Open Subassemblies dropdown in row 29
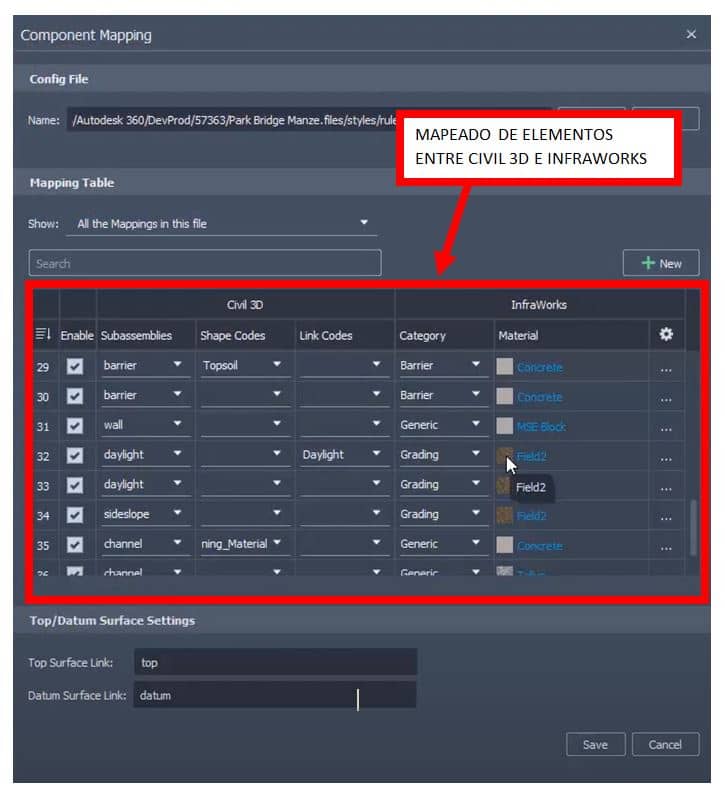Screen dimensions: 725x790 (146, 365)
